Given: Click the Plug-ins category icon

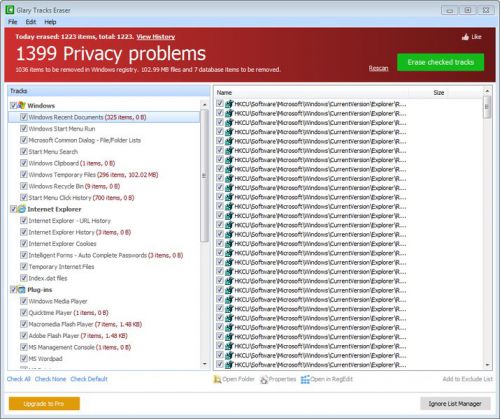Looking at the screenshot, I should click(x=21, y=290).
